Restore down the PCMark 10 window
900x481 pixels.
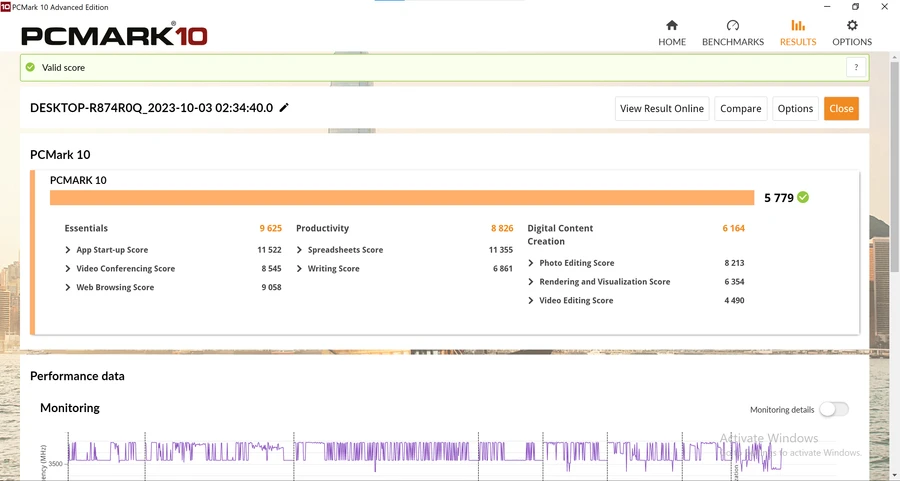click(x=855, y=7)
